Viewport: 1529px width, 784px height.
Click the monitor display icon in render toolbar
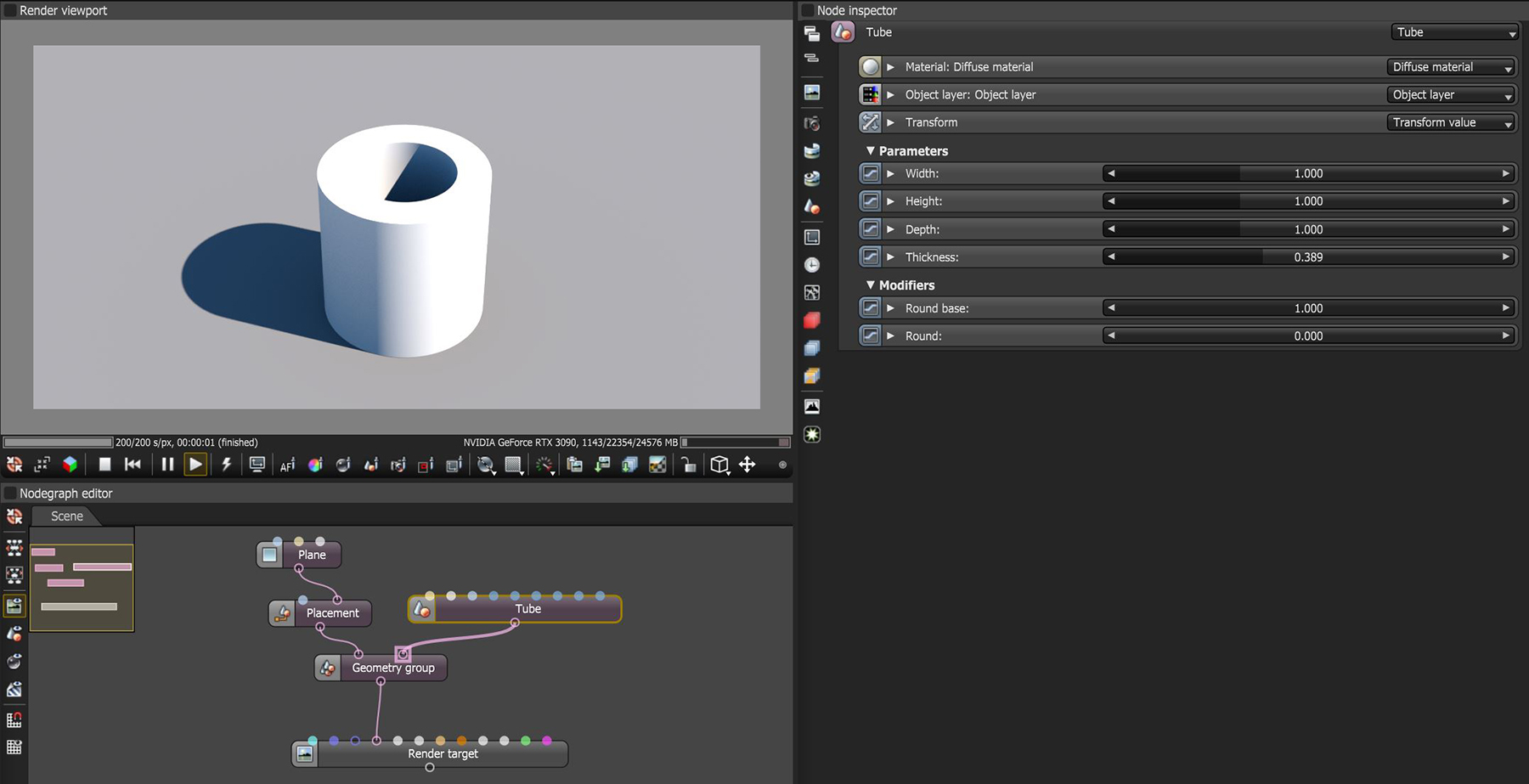click(x=257, y=465)
